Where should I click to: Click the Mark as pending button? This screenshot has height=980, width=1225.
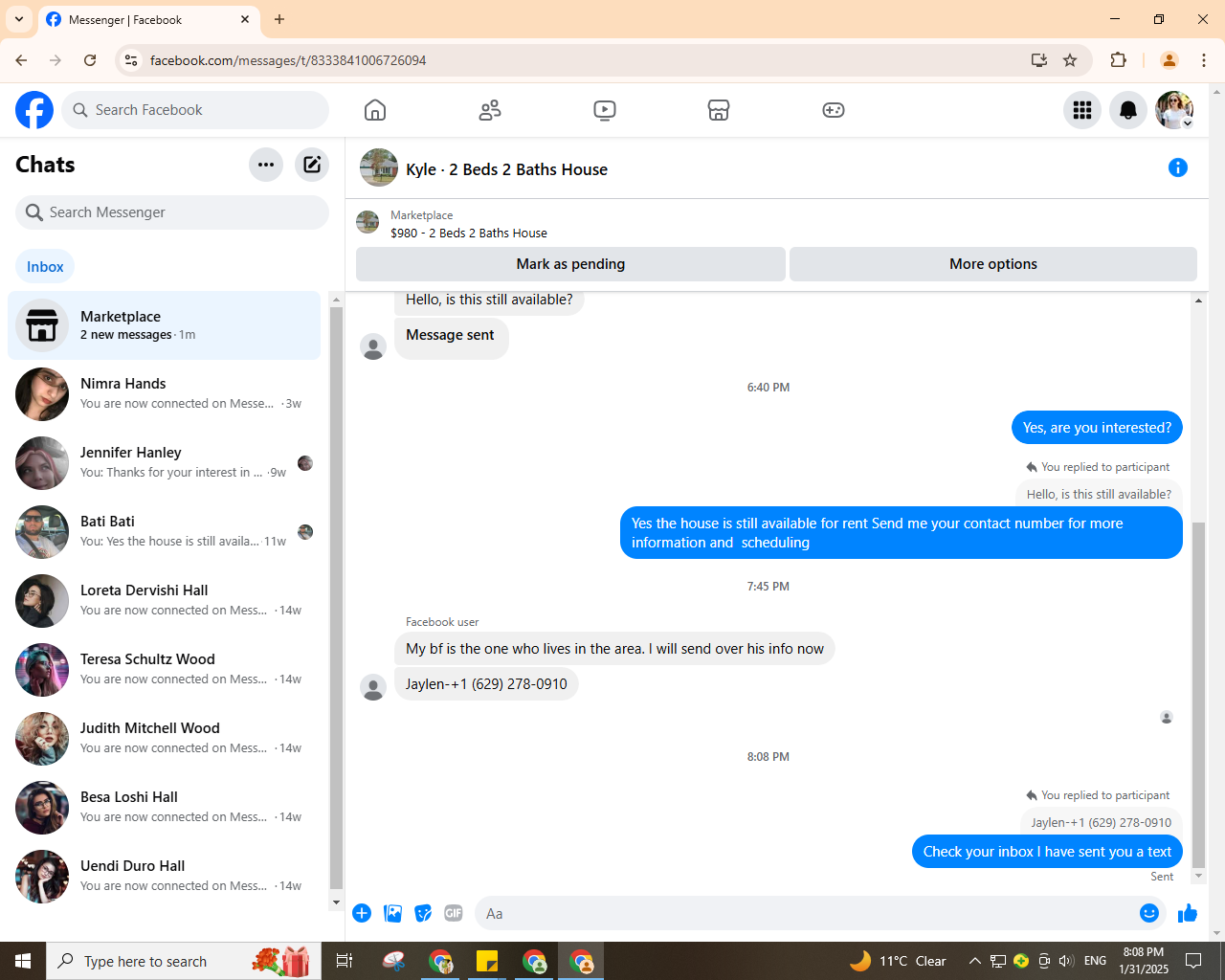[x=570, y=264]
